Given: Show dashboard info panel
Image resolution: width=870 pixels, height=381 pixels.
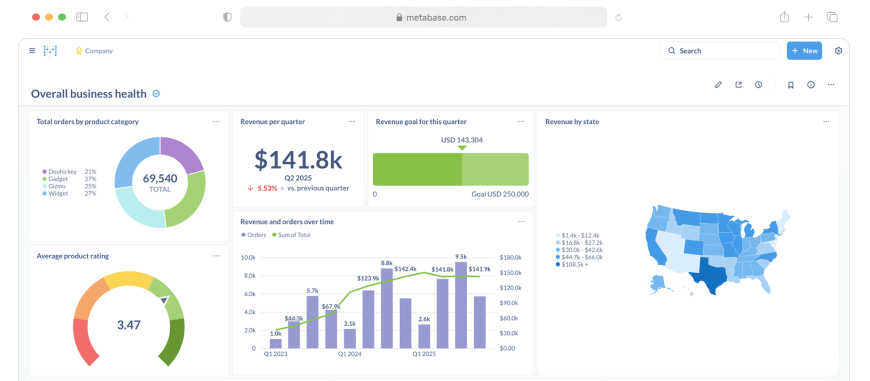Looking at the screenshot, I should pyautogui.click(x=811, y=85).
